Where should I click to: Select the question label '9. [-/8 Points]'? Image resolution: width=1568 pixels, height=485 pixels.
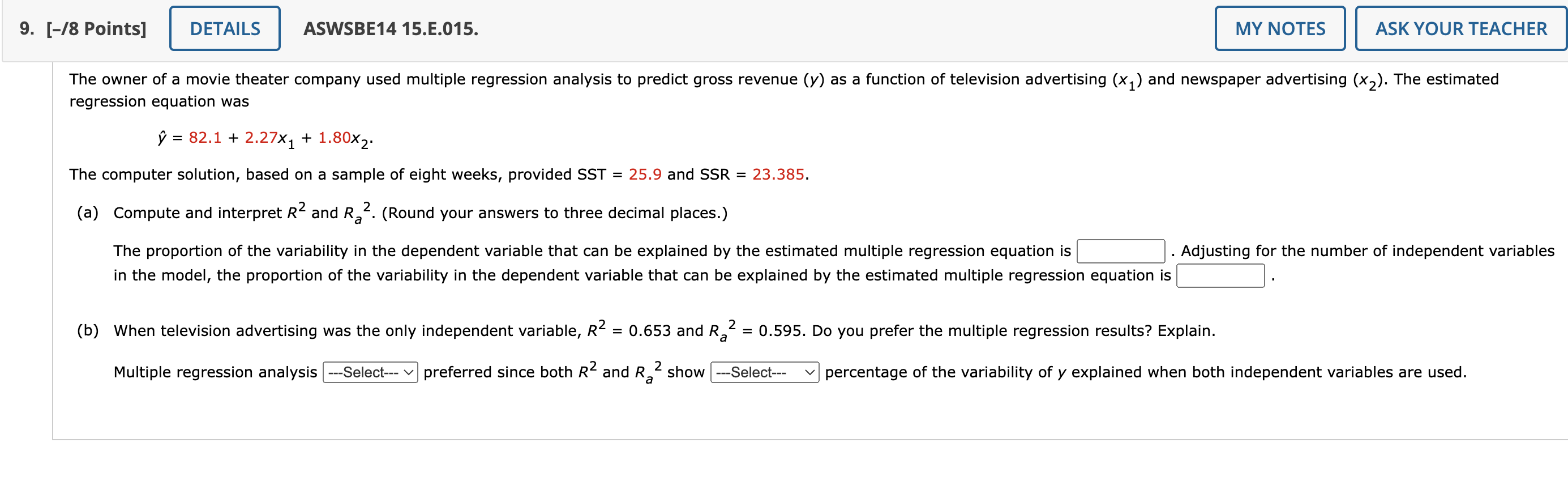[x=83, y=28]
